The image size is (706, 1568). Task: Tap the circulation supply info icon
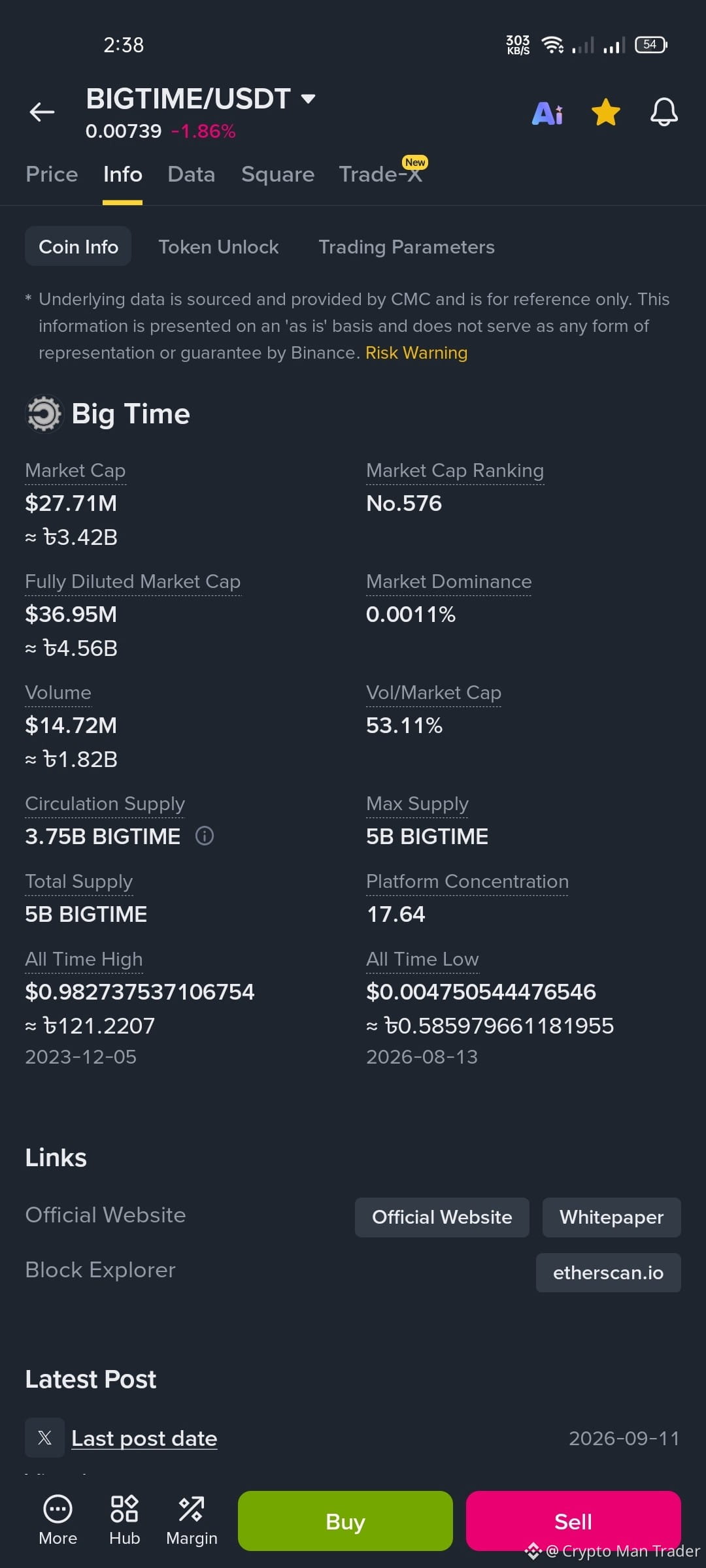pos(205,836)
